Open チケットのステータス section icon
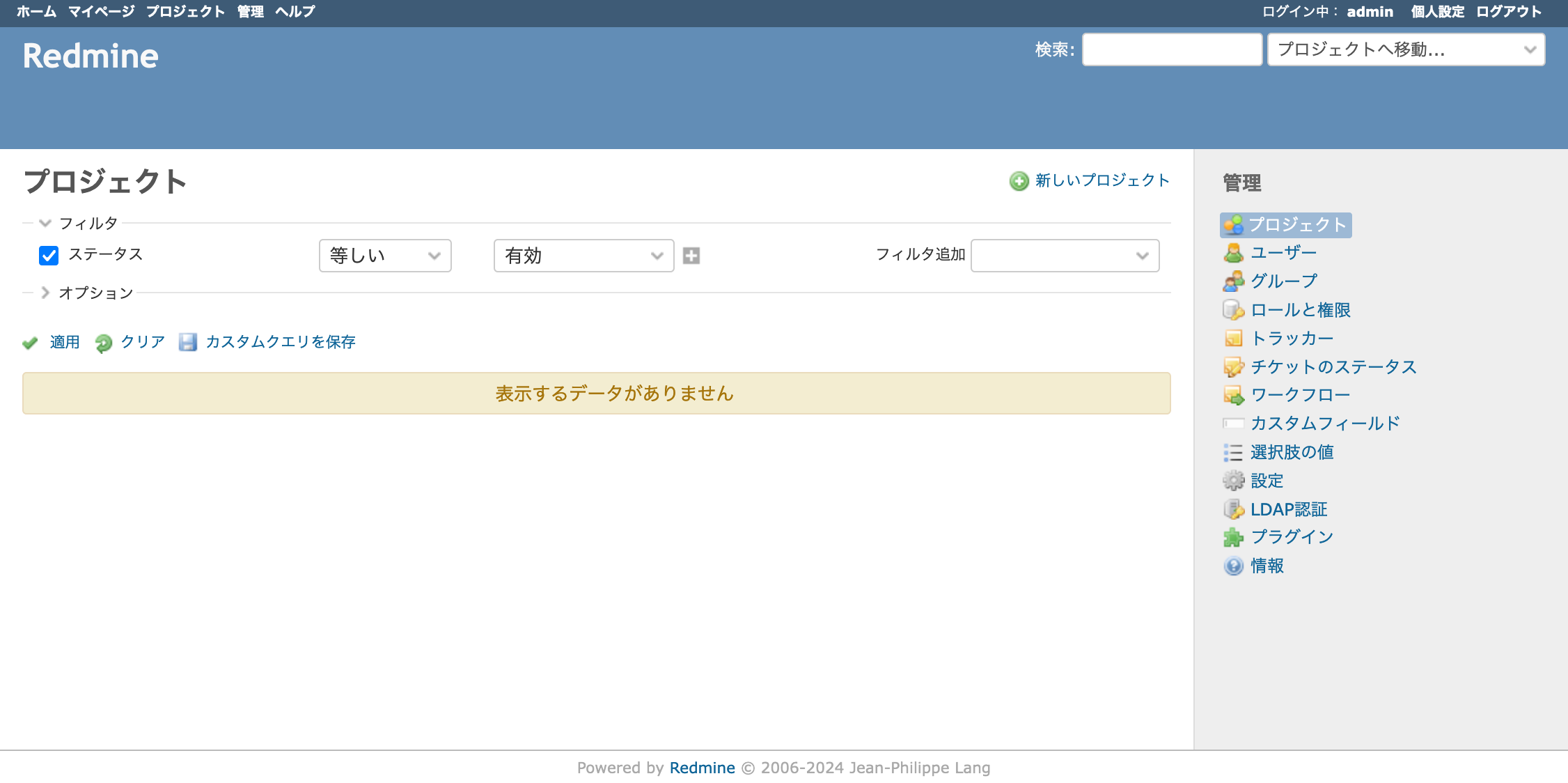 click(1234, 366)
